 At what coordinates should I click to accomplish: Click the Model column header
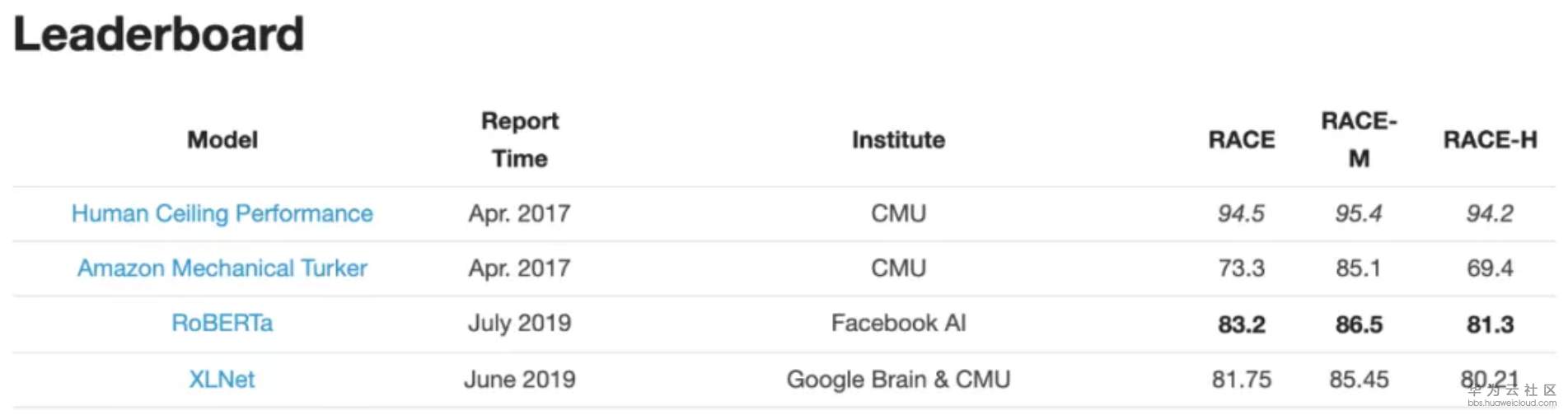point(222,140)
